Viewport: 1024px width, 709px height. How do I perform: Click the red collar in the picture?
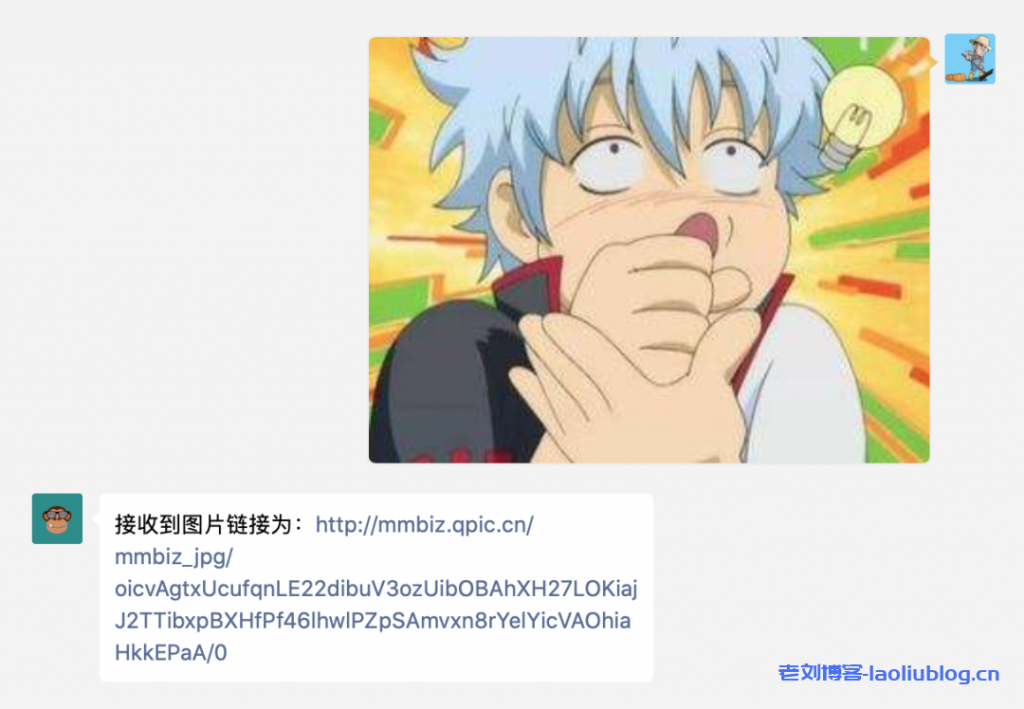click(528, 285)
